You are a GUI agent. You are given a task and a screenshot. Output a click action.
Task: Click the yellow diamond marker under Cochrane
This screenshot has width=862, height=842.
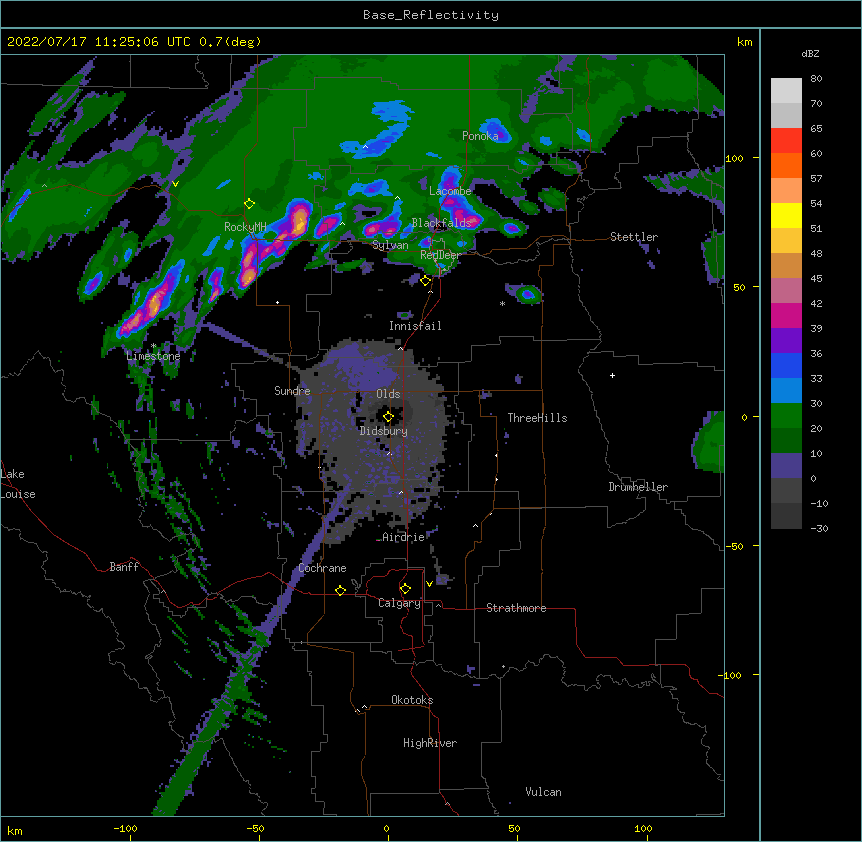[340, 590]
